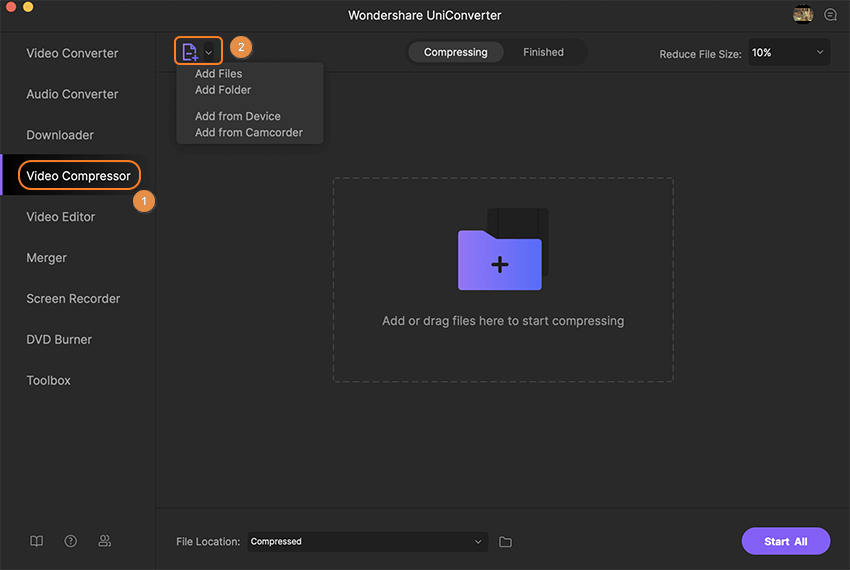Open the user account icon
850x570 pixels.
104,541
